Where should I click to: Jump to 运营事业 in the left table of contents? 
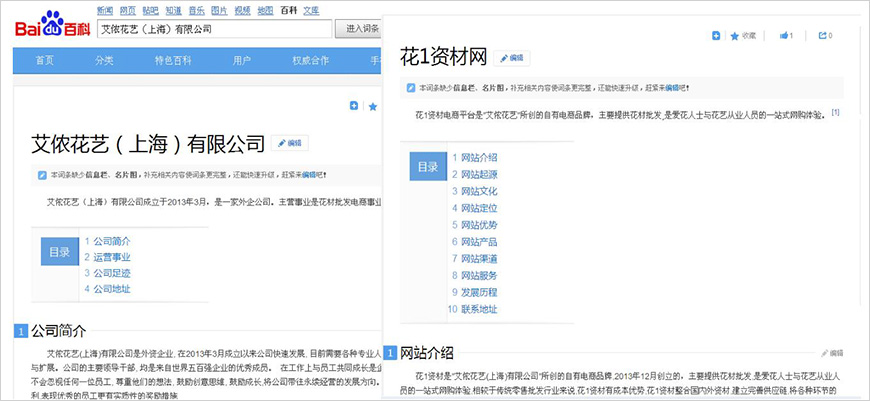(112, 257)
